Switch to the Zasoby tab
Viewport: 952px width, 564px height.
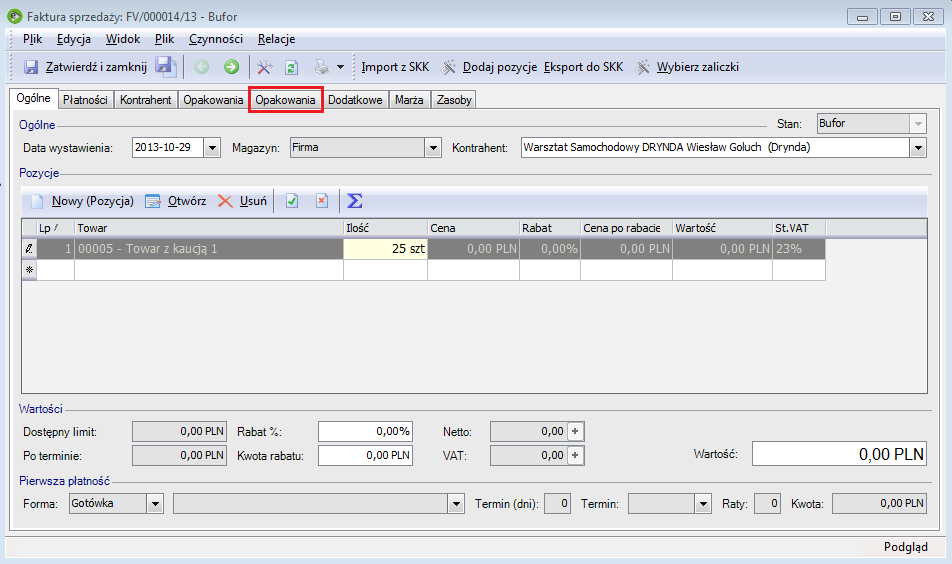454,100
